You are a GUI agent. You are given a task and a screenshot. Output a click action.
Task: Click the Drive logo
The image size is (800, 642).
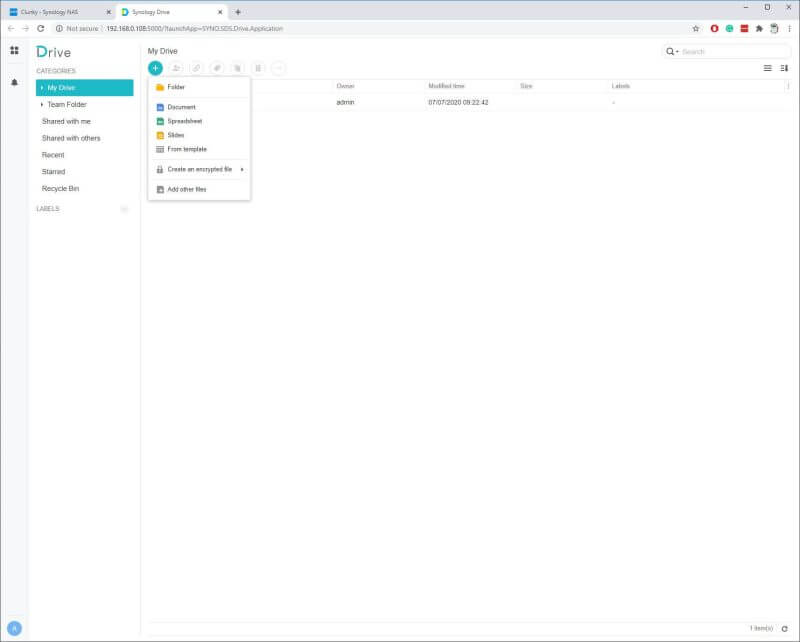54,52
